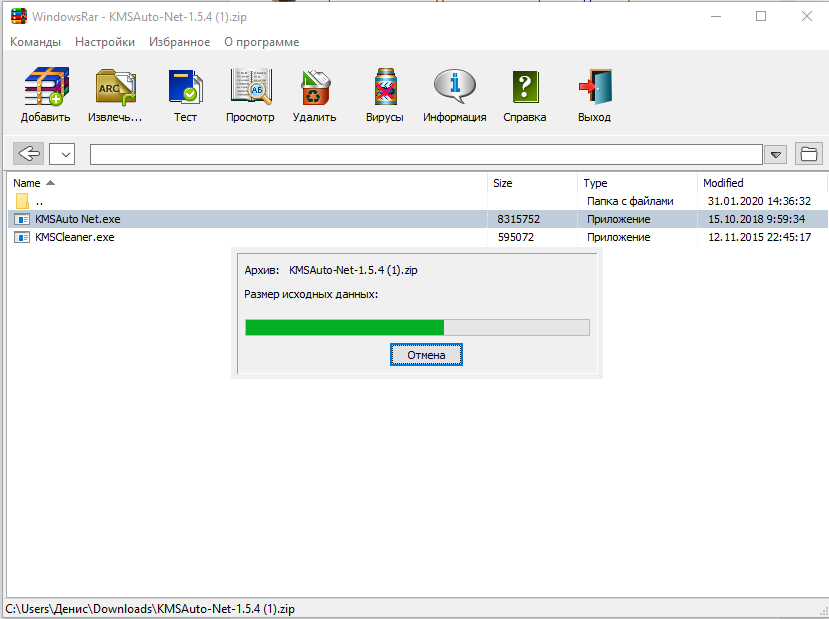
Task: Maximize the WindowsRar window
Action: point(761,16)
